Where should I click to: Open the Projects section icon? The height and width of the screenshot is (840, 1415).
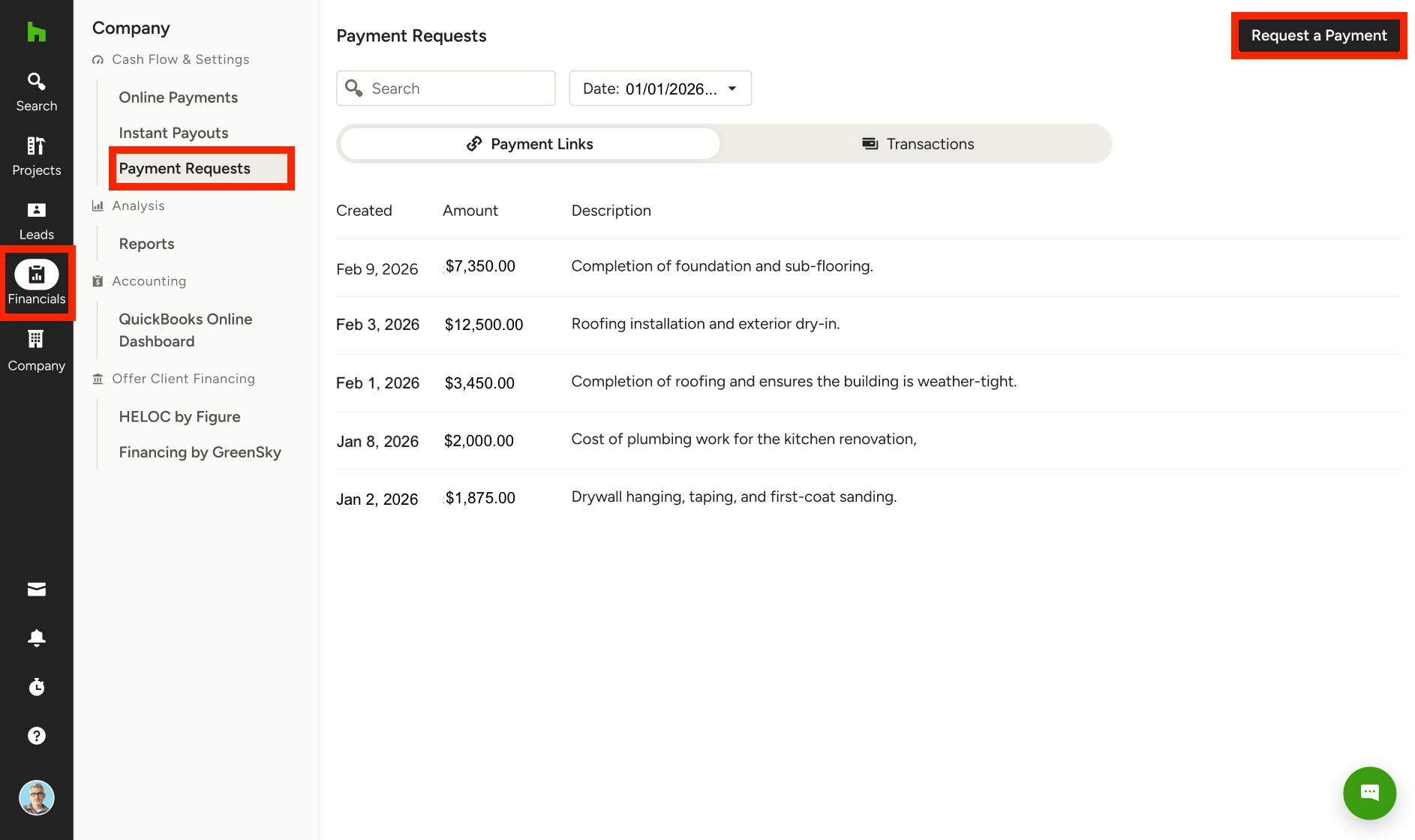(36, 145)
